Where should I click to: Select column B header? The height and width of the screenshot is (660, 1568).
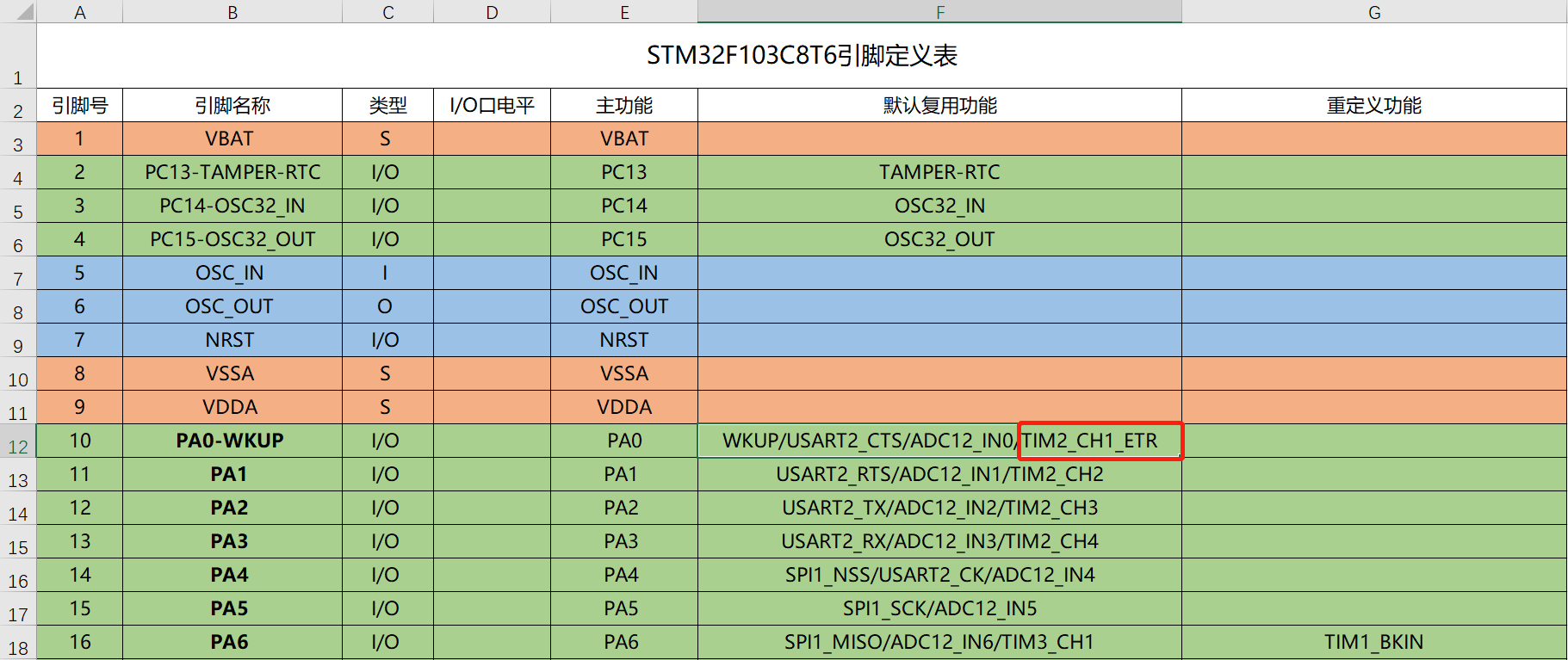click(232, 12)
